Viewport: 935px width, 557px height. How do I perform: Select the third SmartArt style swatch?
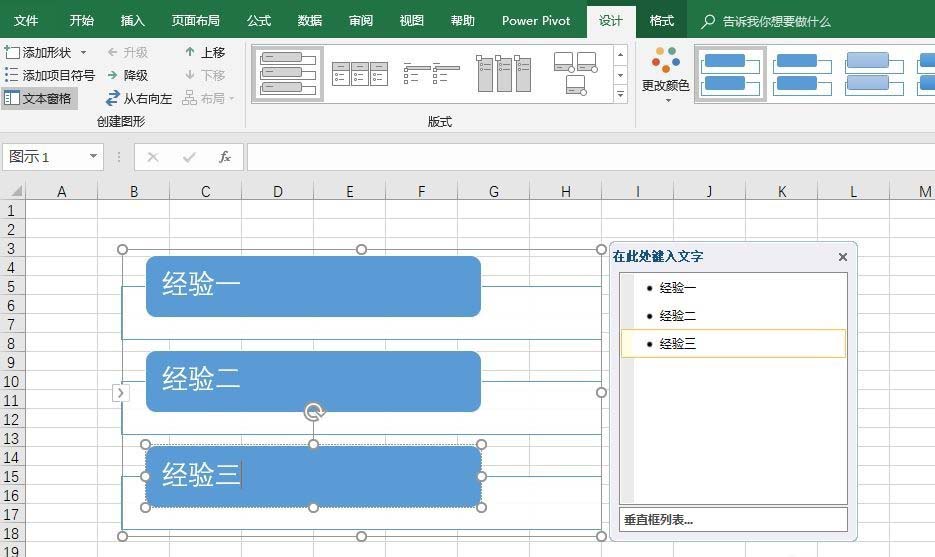point(874,75)
